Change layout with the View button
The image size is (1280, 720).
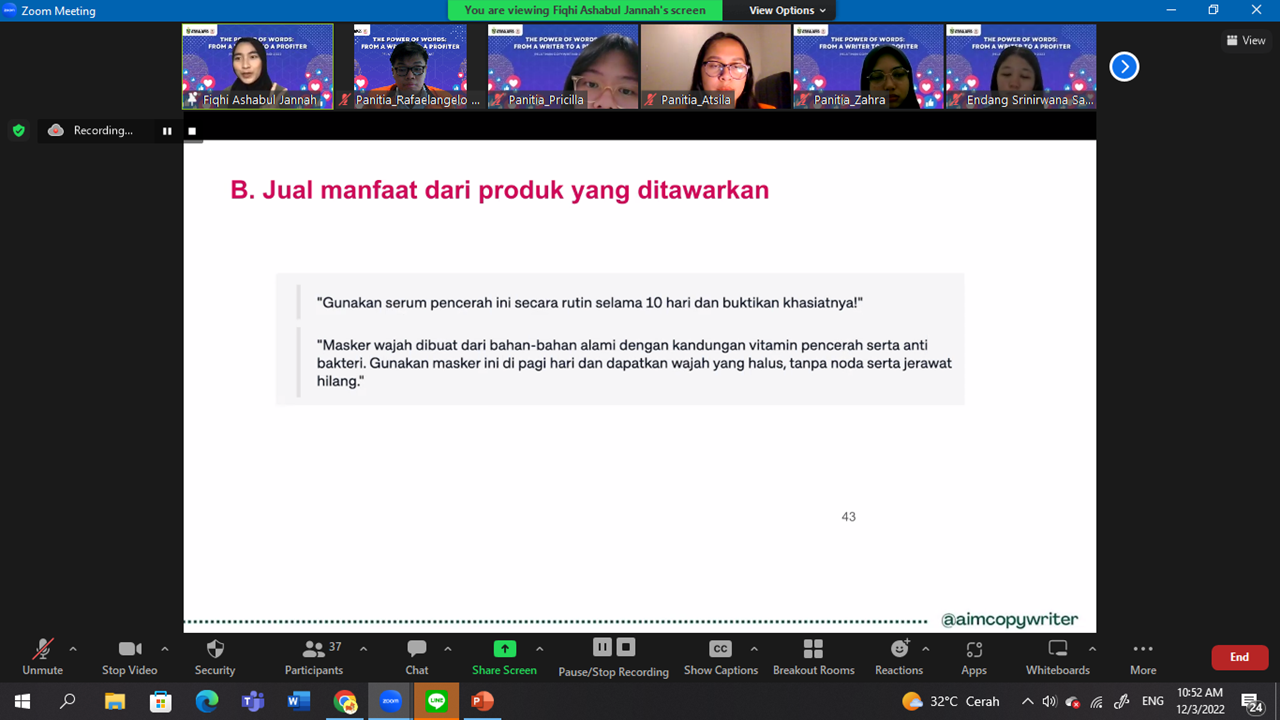point(1246,41)
